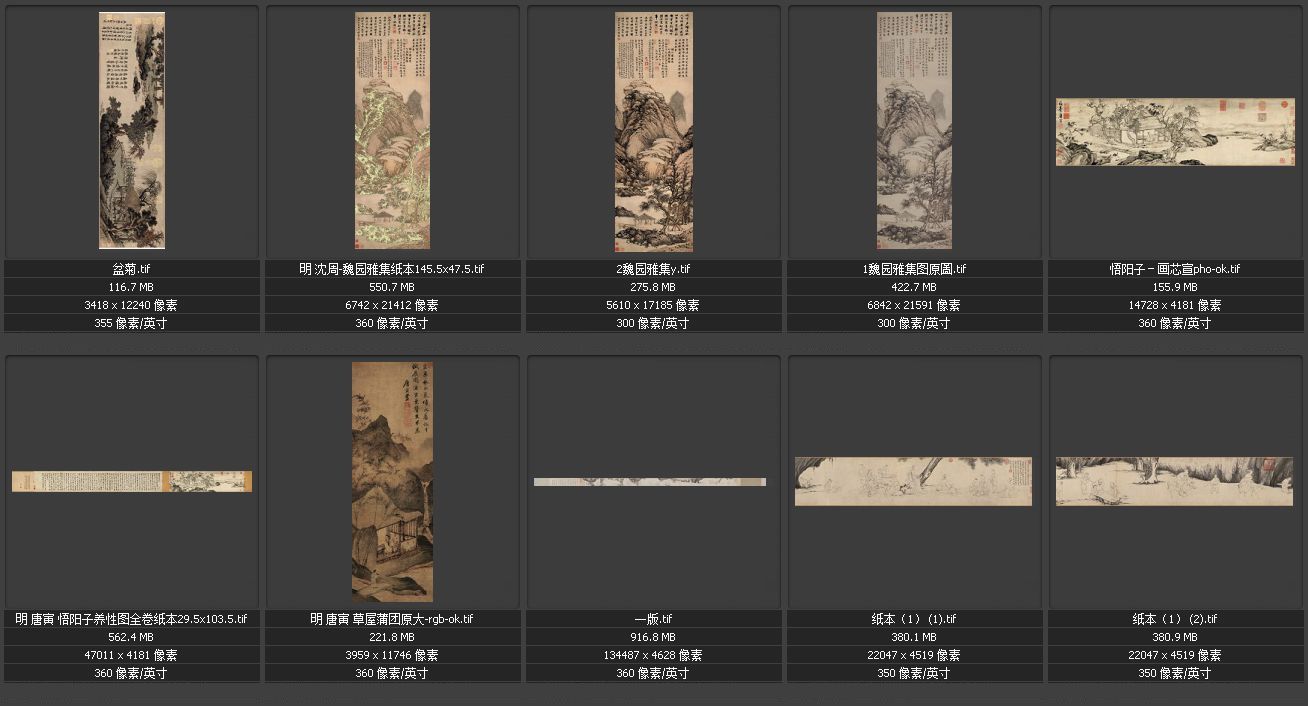Click the 355 像素/英寸 resolution label
Image resolution: width=1308 pixels, height=706 pixels.
[132, 323]
